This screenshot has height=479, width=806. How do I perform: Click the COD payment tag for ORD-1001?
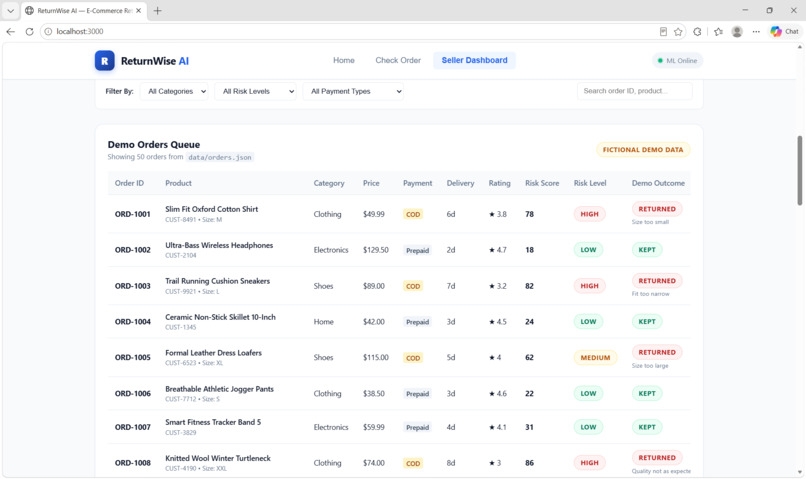[413, 214]
